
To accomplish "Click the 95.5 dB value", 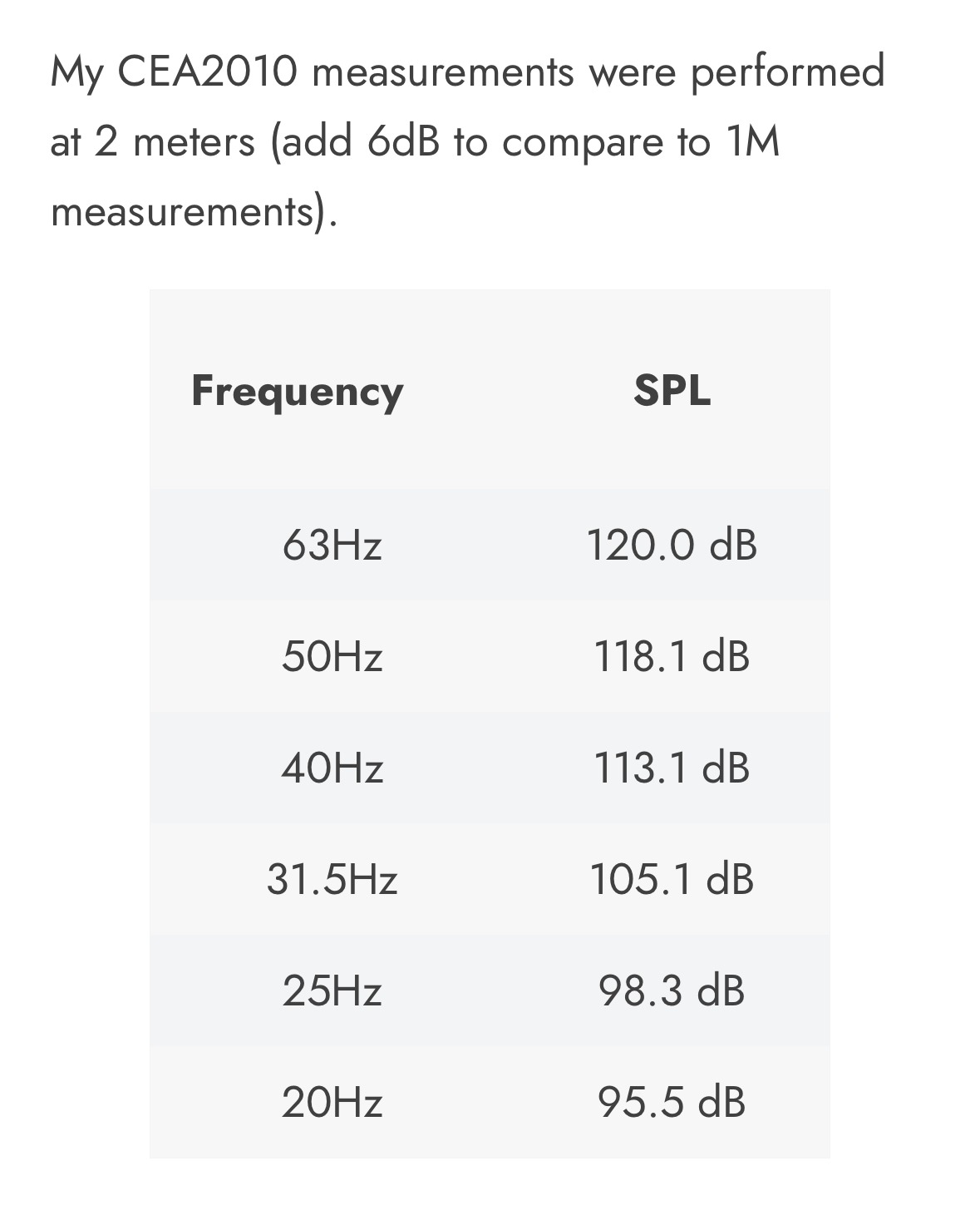I will pyautogui.click(x=672, y=1103).
